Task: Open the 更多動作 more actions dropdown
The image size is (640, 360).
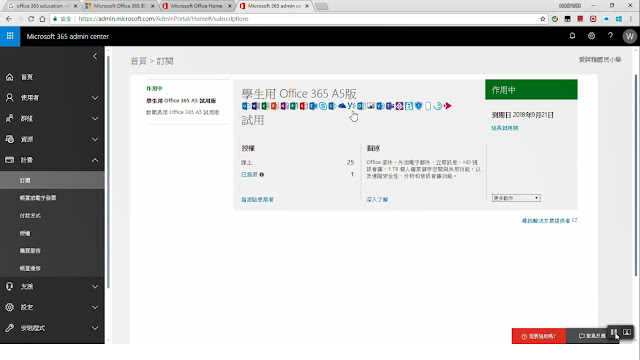Action: click(516, 198)
